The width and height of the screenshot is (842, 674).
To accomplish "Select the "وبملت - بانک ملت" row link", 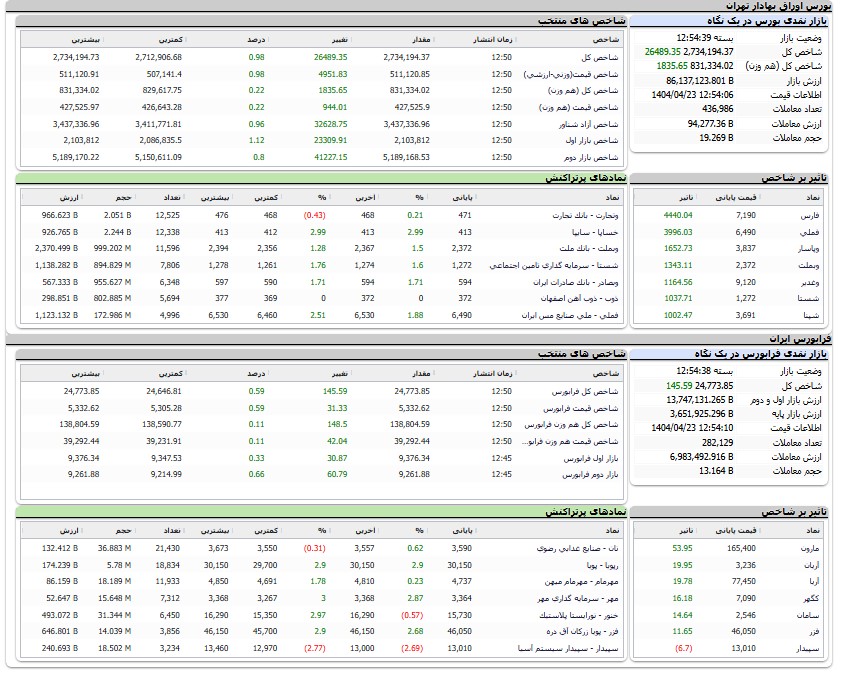I will click(589, 249).
